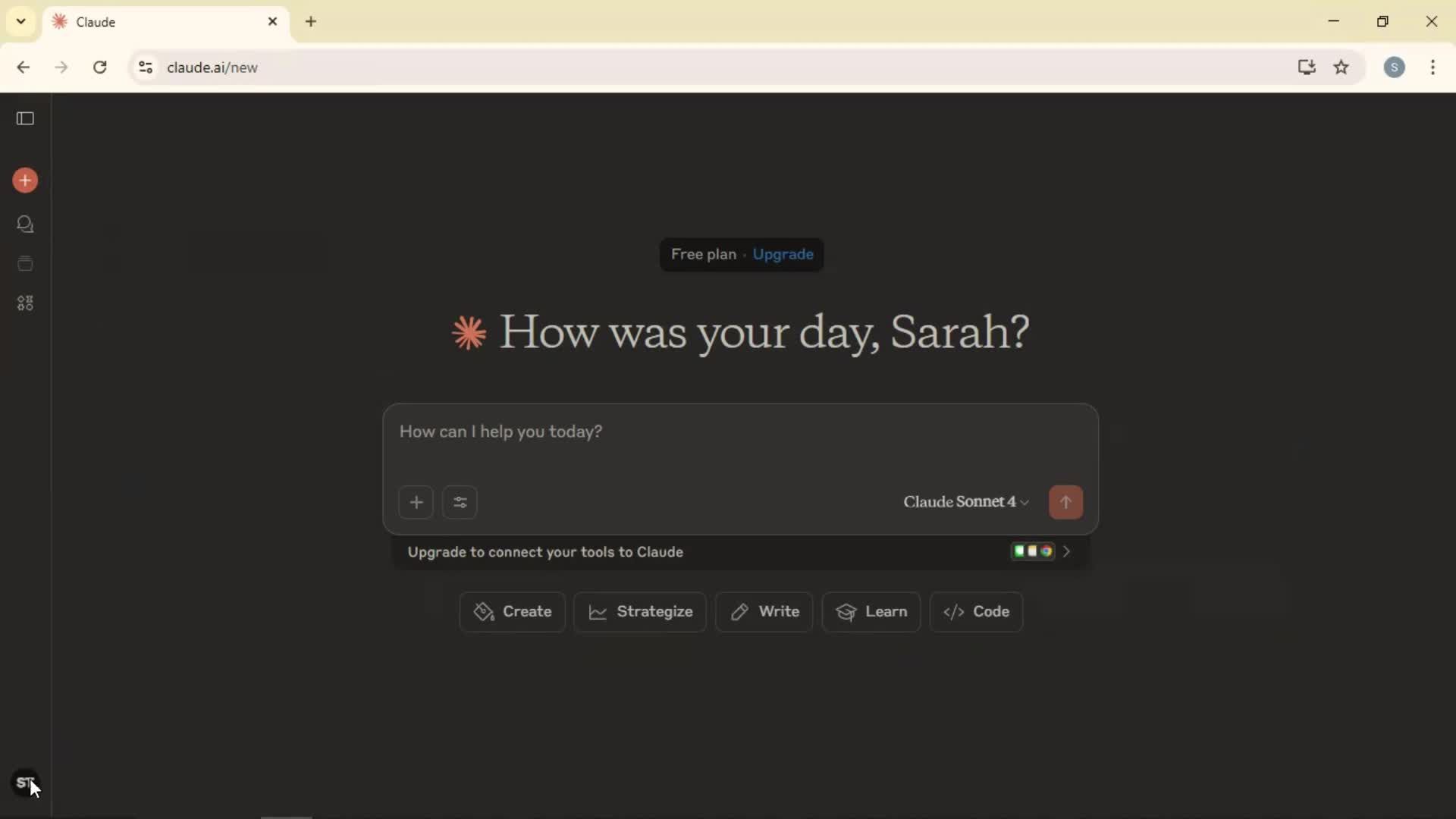Go forward in browser history

(61, 67)
